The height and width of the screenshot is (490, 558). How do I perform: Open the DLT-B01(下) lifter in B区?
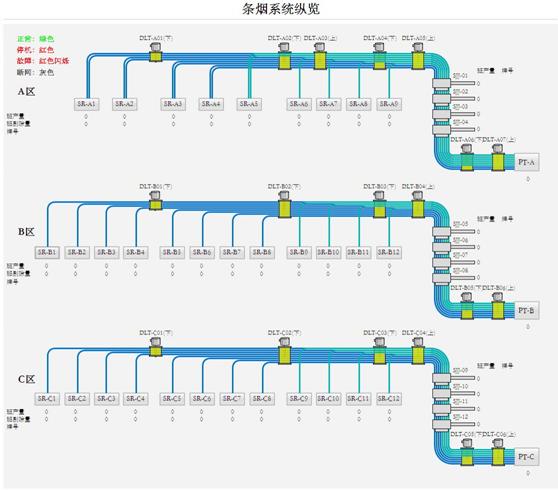[x=156, y=201]
